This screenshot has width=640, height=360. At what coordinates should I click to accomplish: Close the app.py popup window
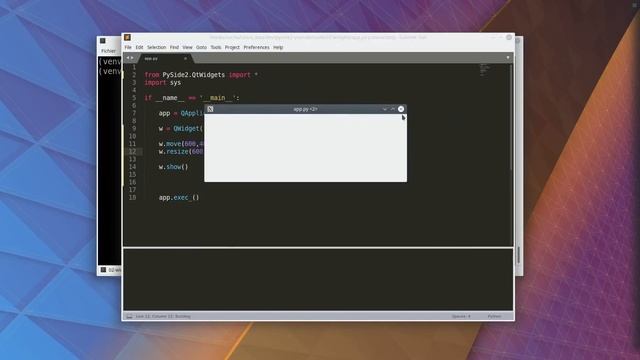(401, 109)
